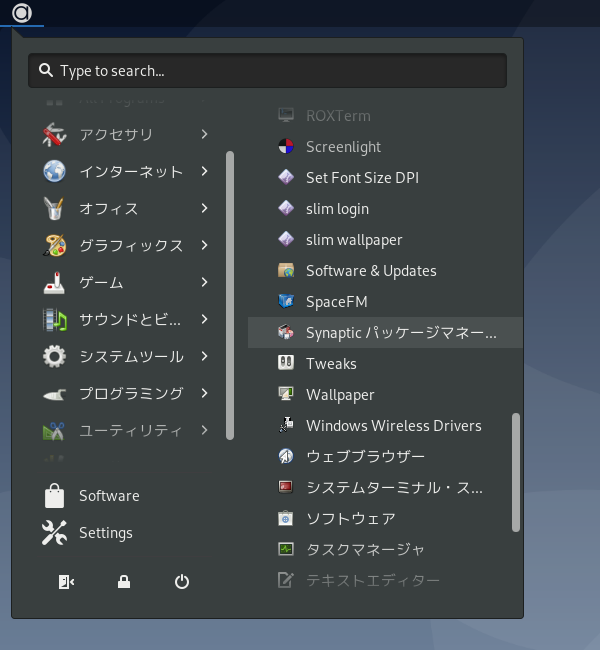Click the slim wallpaper label
The width and height of the screenshot is (600, 650).
click(x=354, y=240)
